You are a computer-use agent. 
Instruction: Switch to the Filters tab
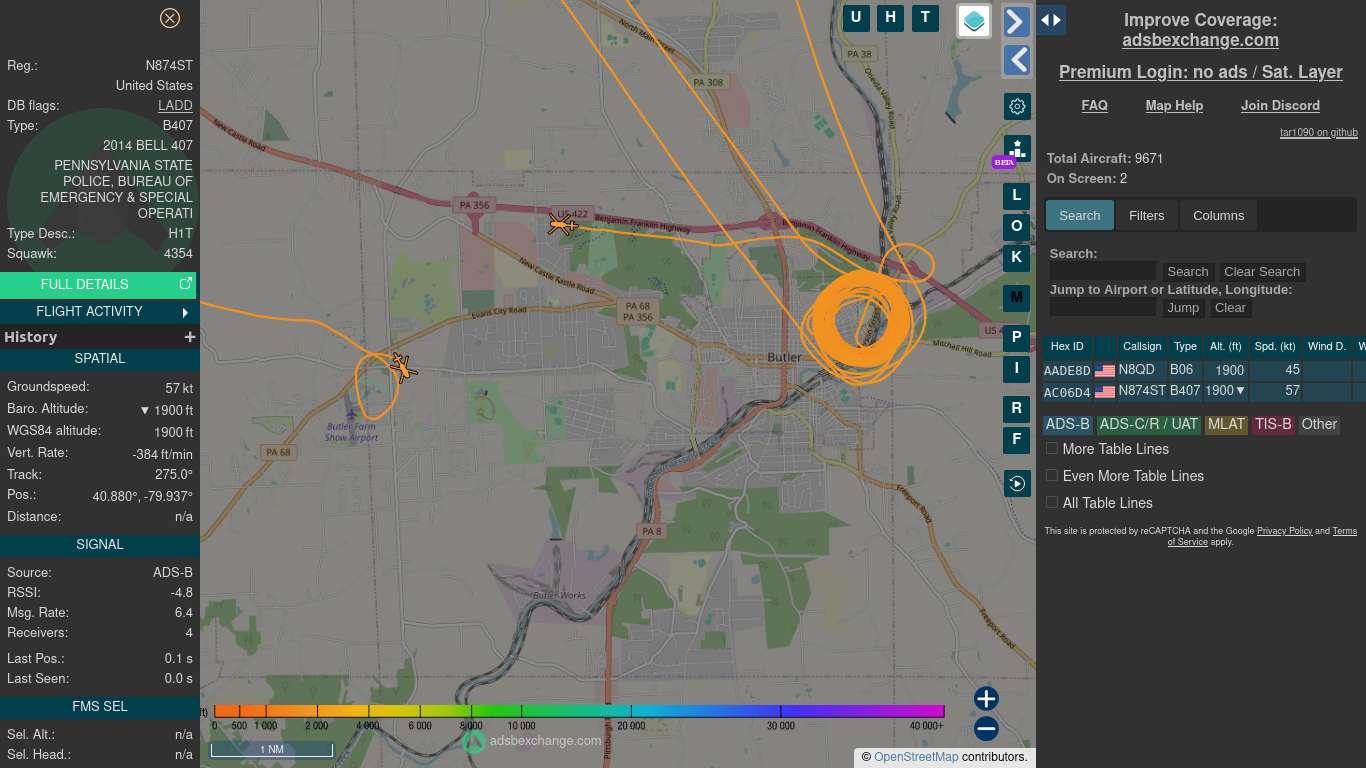[x=1147, y=215]
